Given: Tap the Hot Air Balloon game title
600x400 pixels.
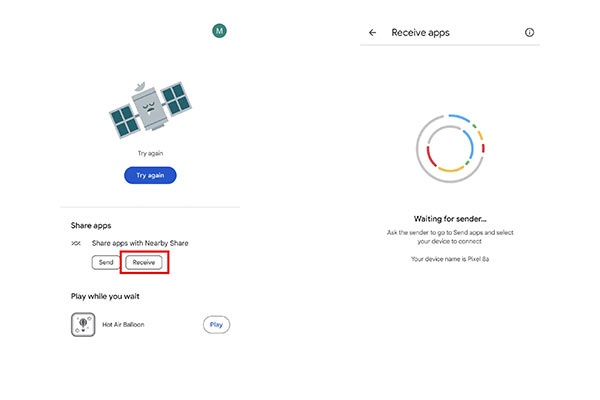Looking at the screenshot, I should coord(124,324).
